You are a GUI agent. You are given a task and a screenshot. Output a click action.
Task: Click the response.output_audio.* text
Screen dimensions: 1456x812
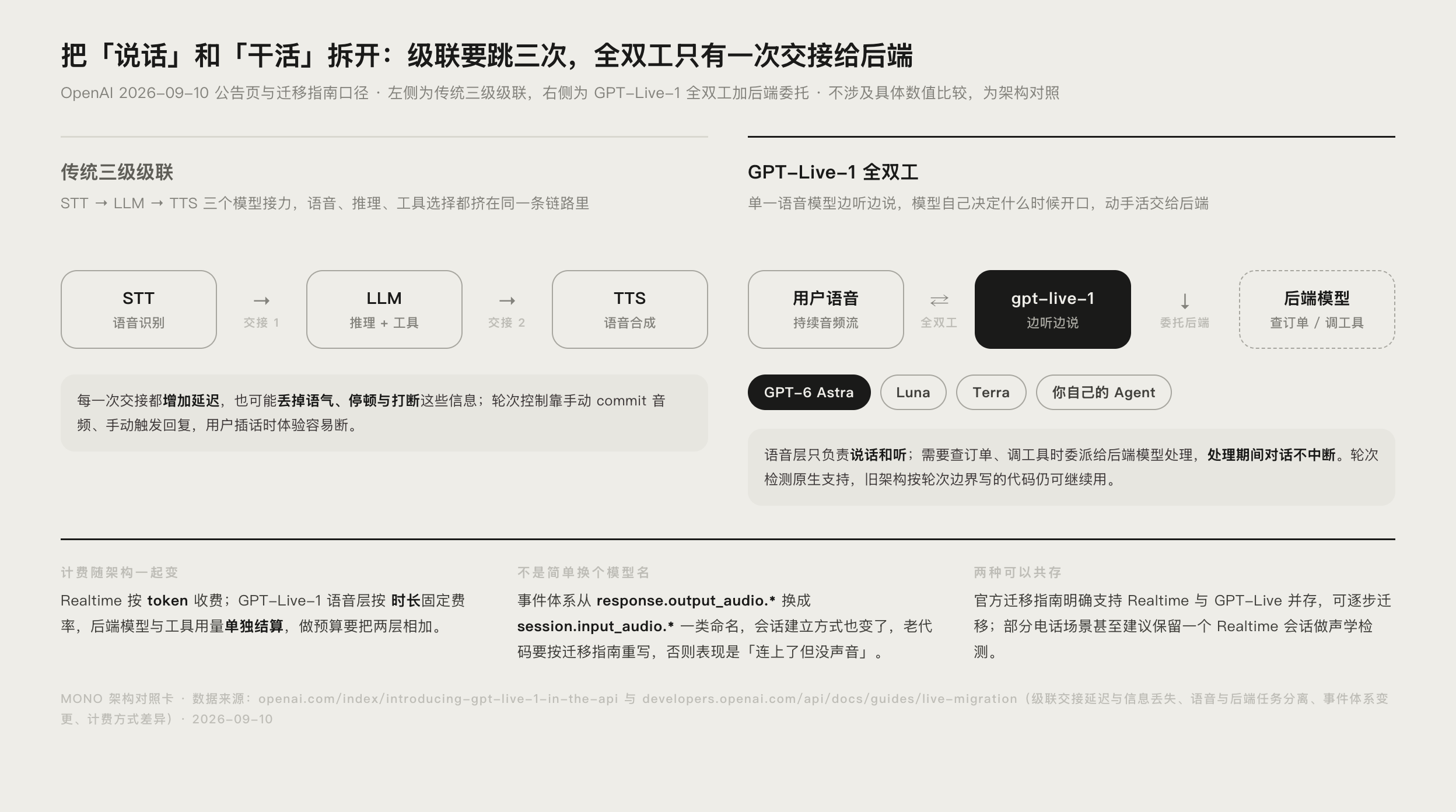coord(686,601)
